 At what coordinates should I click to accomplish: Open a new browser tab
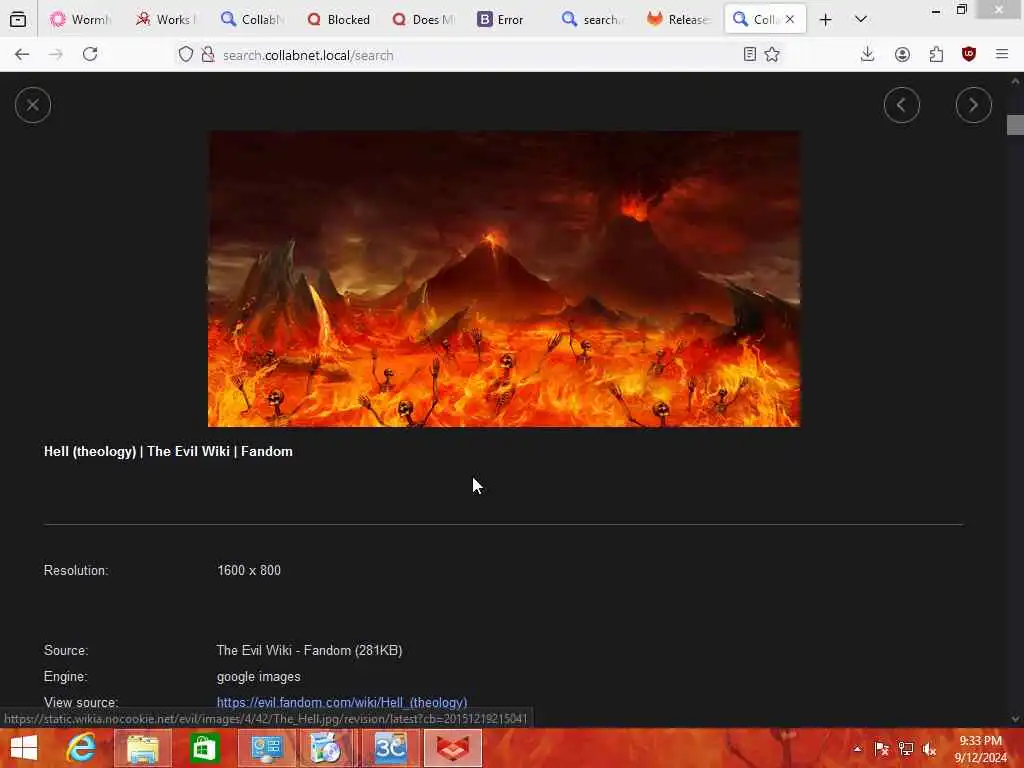825,20
